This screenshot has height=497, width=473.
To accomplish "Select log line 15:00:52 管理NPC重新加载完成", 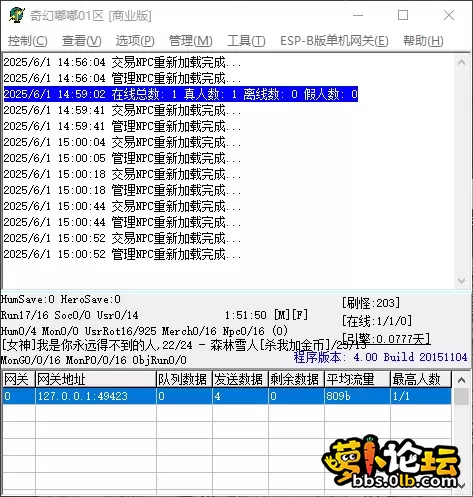I will (x=122, y=254).
